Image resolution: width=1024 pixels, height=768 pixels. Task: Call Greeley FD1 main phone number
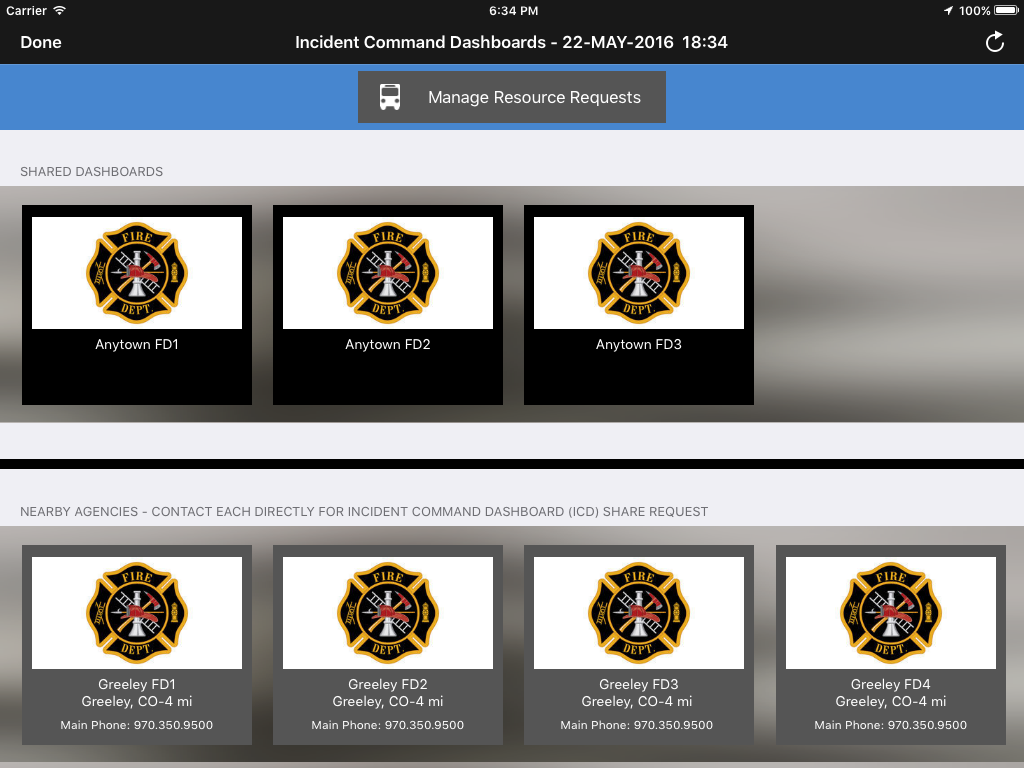coord(137,725)
